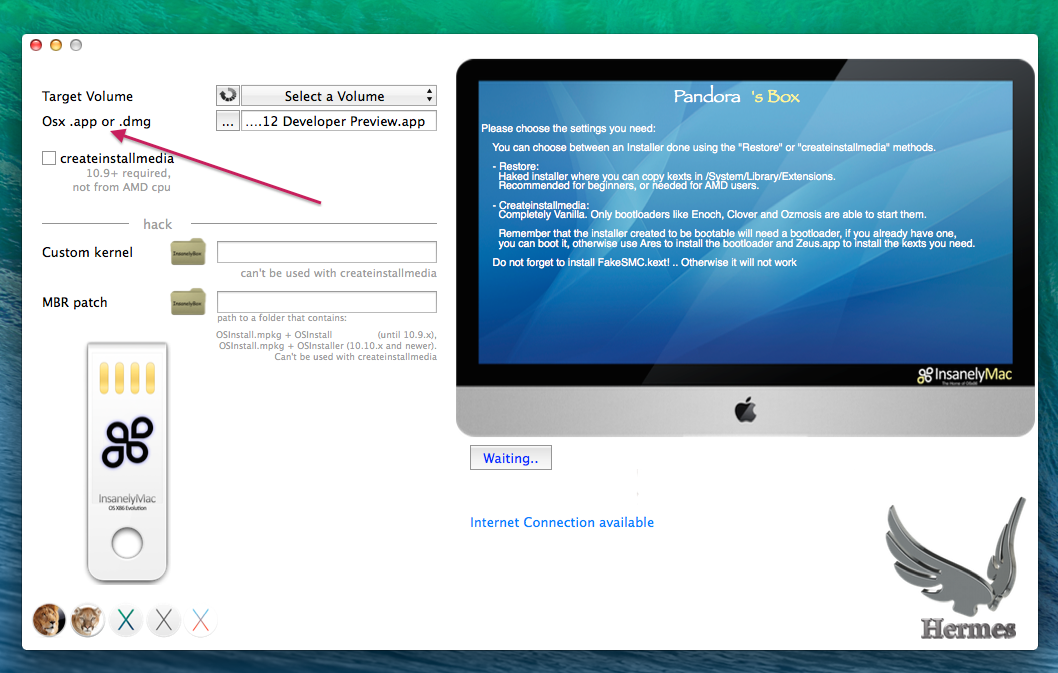Open the Select a Volume dropdown

(x=339, y=96)
